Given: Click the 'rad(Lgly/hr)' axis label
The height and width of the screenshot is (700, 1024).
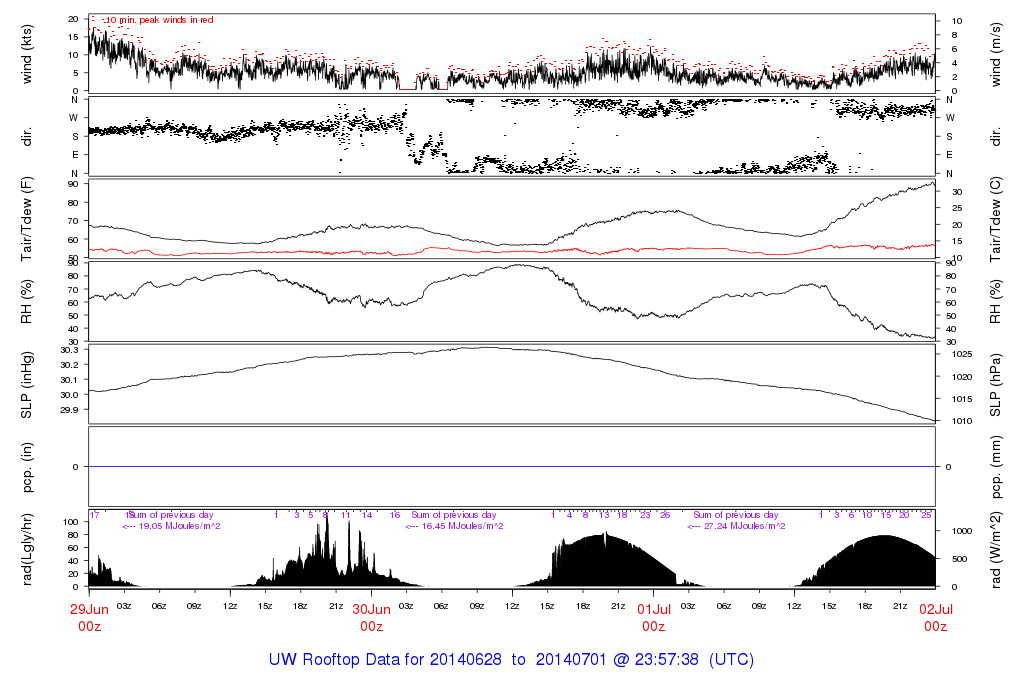Looking at the screenshot, I should point(27,547).
